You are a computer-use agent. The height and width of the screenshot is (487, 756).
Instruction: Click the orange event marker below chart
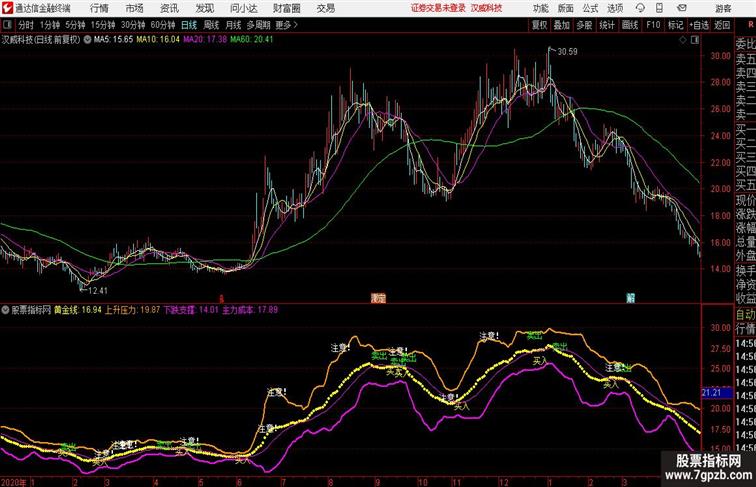pyautogui.click(x=378, y=298)
